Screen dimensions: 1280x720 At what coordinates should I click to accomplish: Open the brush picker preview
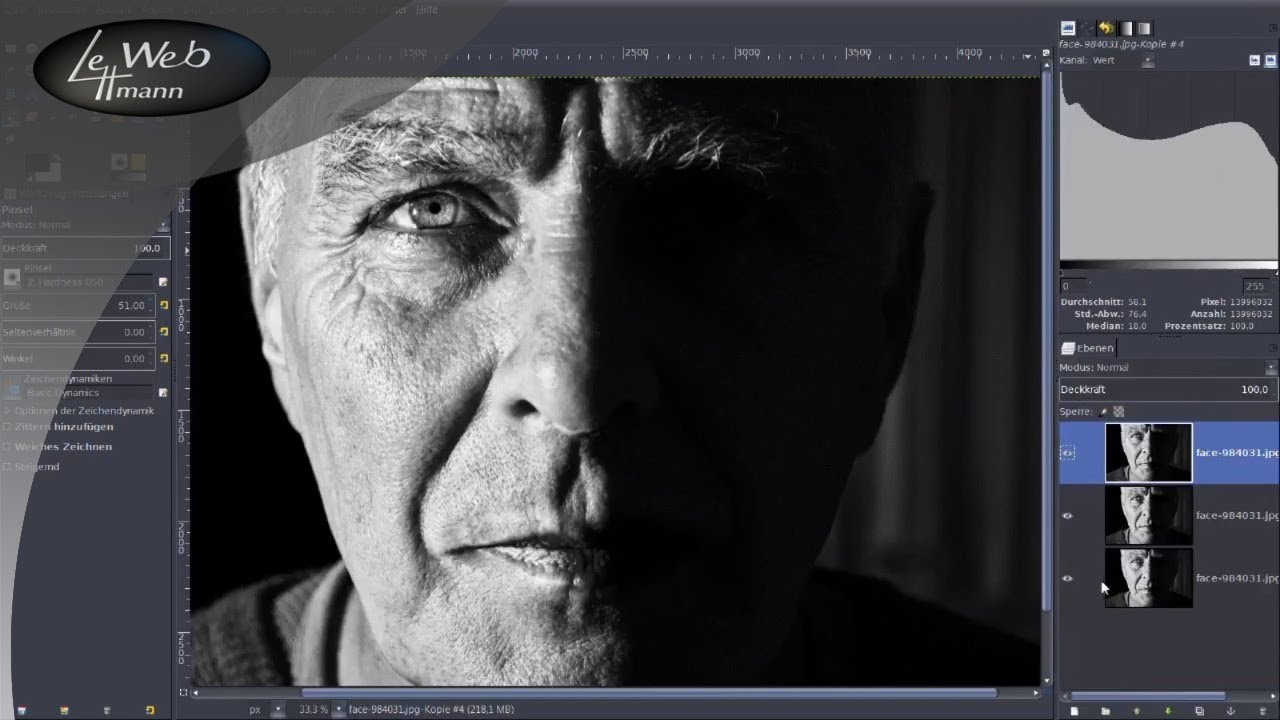(12, 277)
